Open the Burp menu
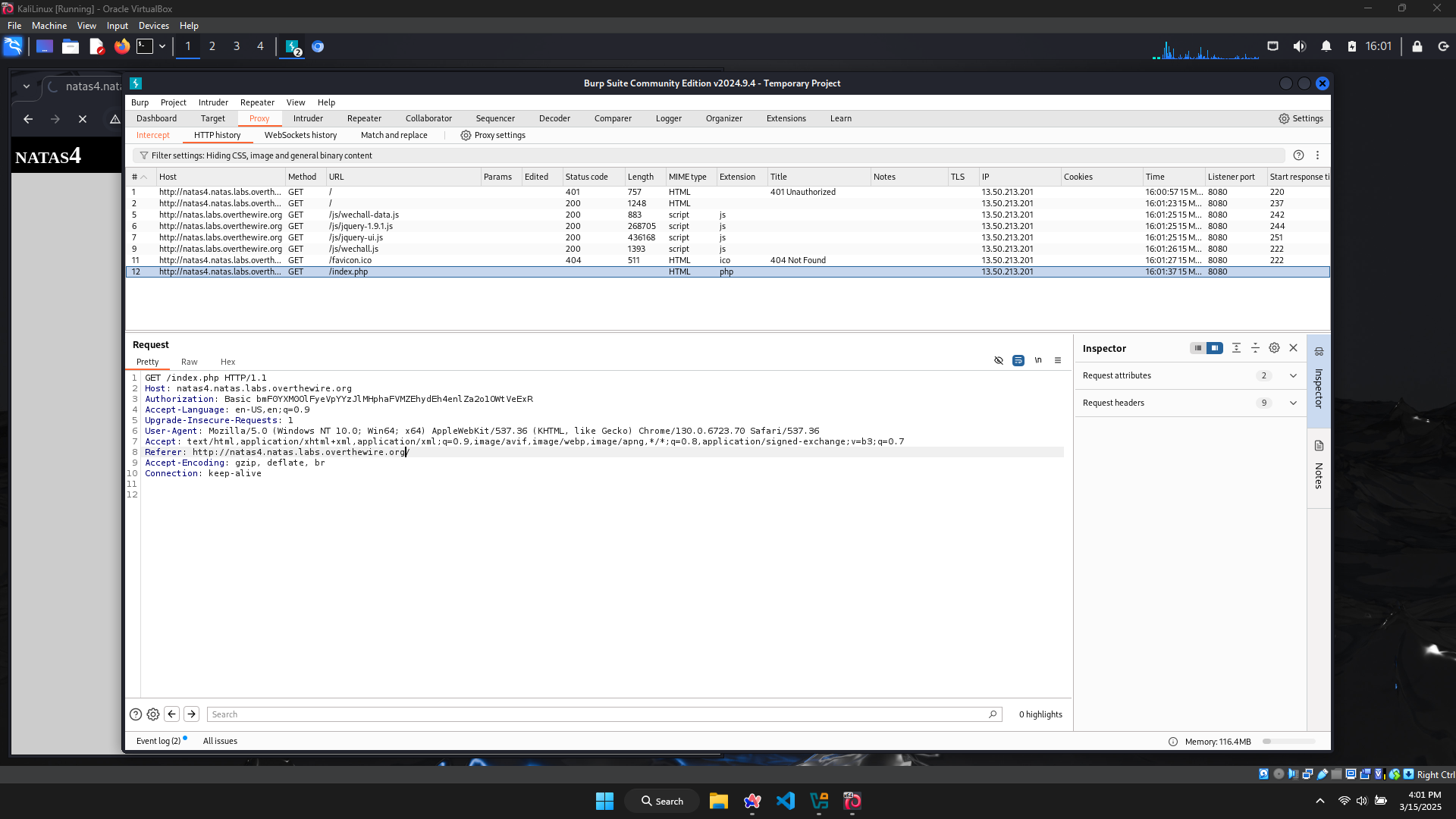This screenshot has height=819, width=1456. click(140, 102)
